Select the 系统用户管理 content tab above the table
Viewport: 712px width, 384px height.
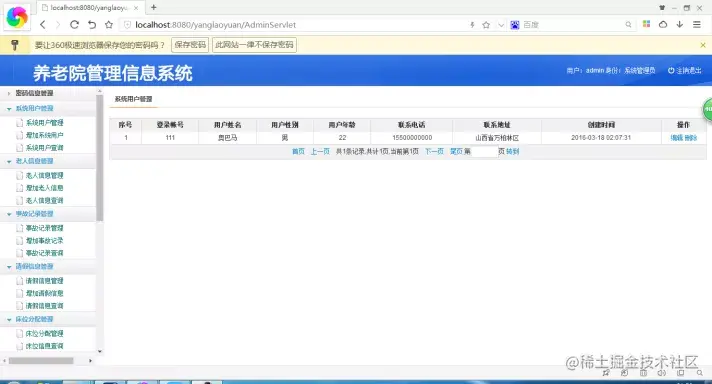[134, 99]
